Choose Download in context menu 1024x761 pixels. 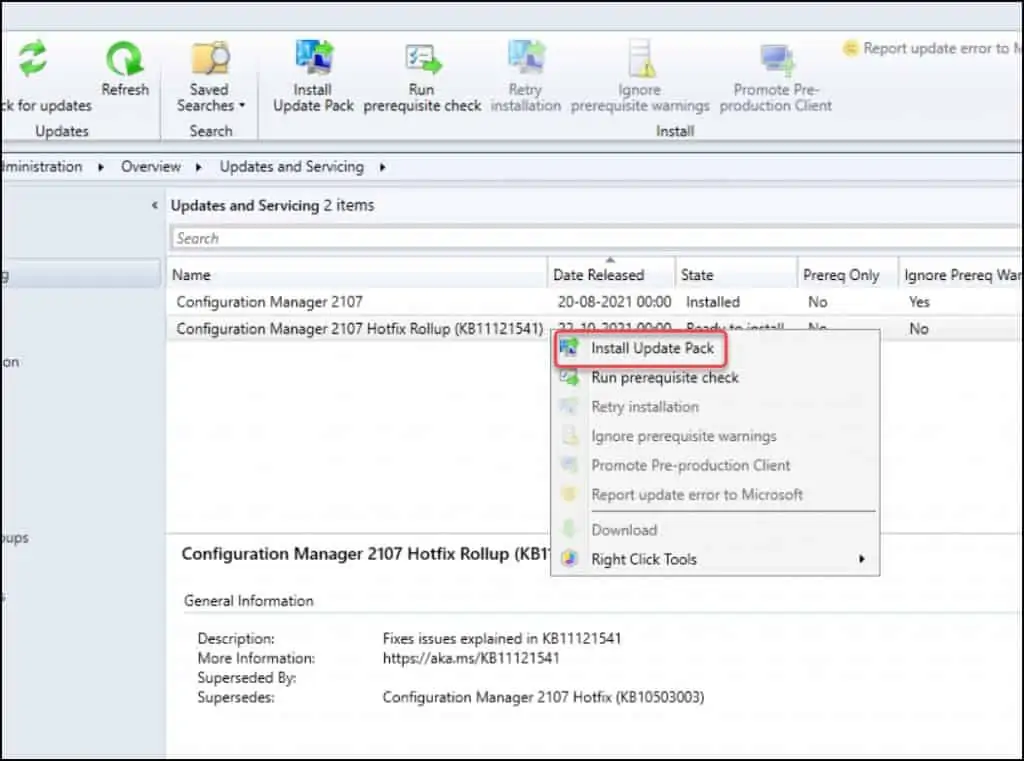click(624, 530)
